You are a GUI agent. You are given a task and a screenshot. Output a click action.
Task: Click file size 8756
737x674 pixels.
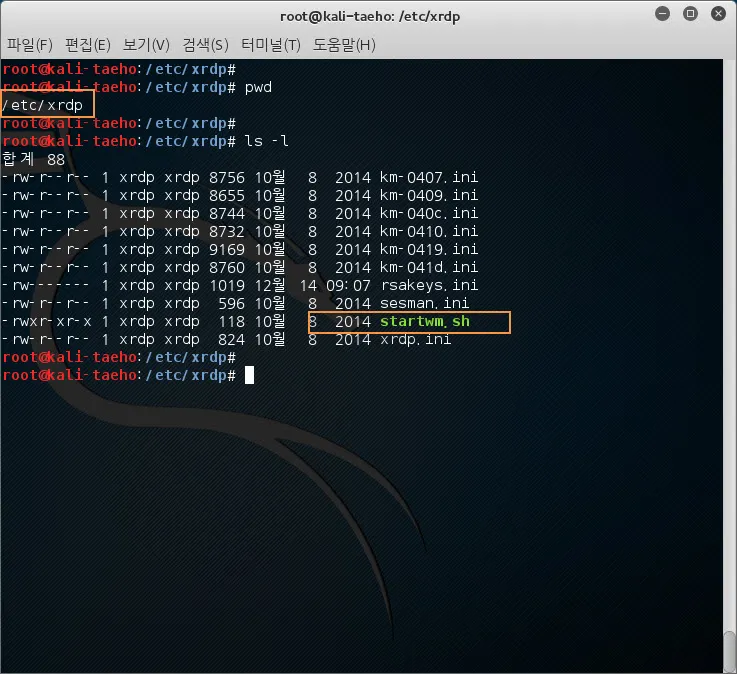227,178
